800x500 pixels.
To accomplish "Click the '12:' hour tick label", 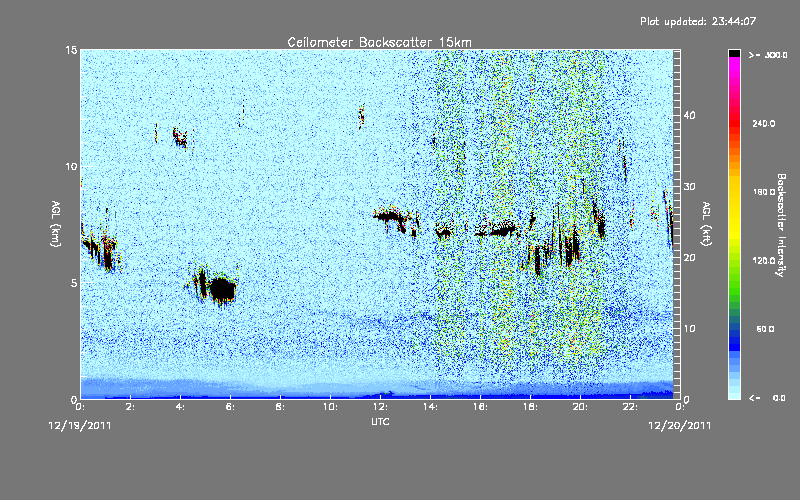I will [x=381, y=407].
